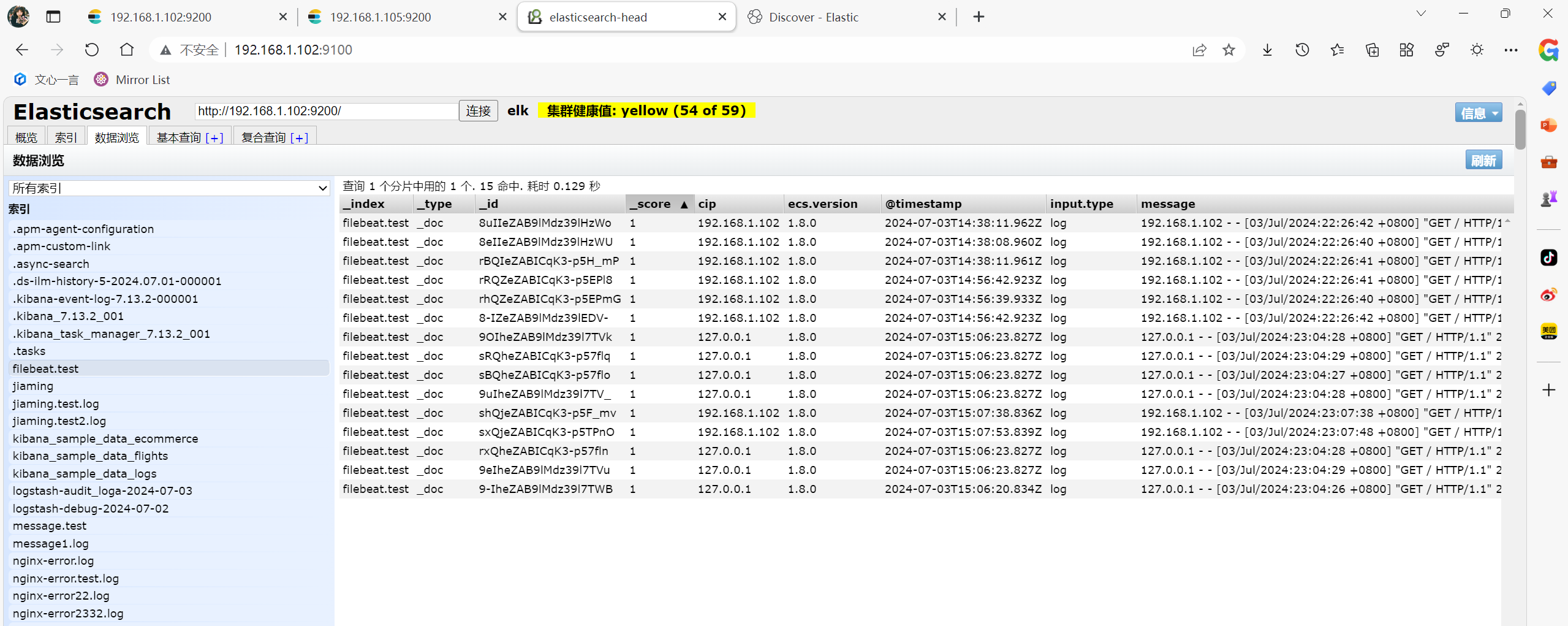This screenshot has width=1568, height=626.
Task: Click the profile avatar icon
Action: (x=18, y=17)
